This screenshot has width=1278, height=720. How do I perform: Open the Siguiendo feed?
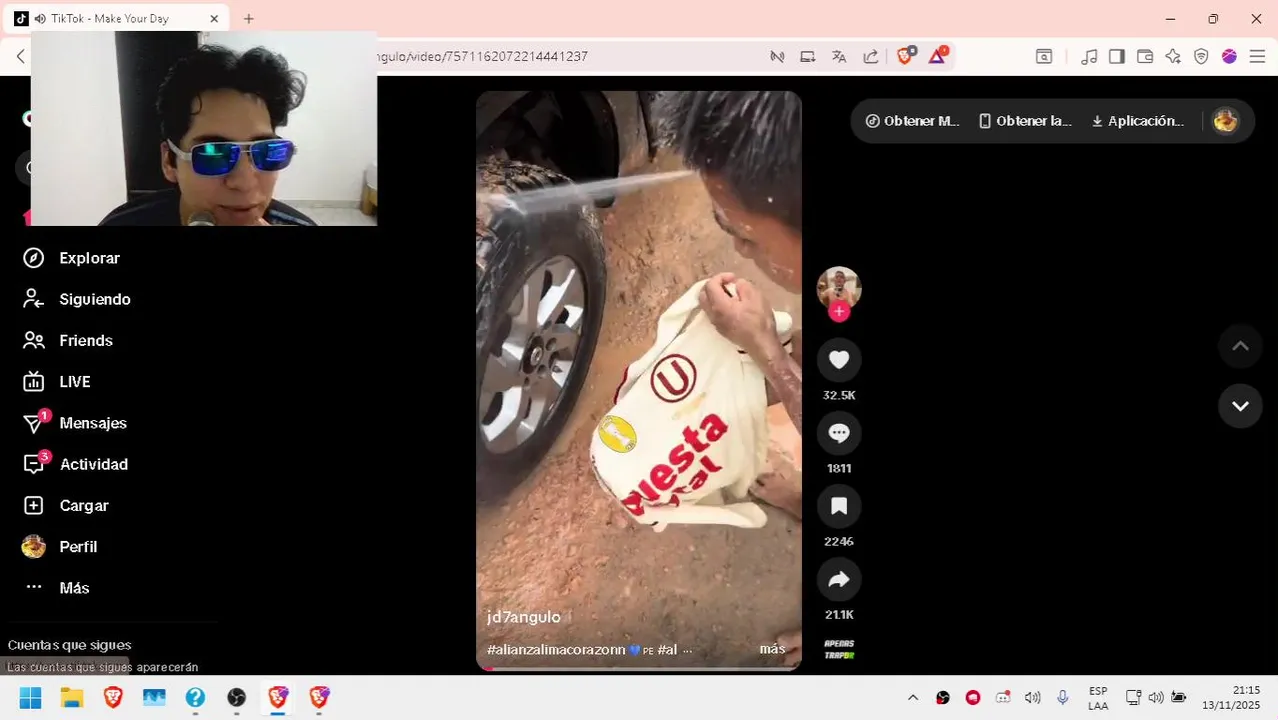point(78,299)
